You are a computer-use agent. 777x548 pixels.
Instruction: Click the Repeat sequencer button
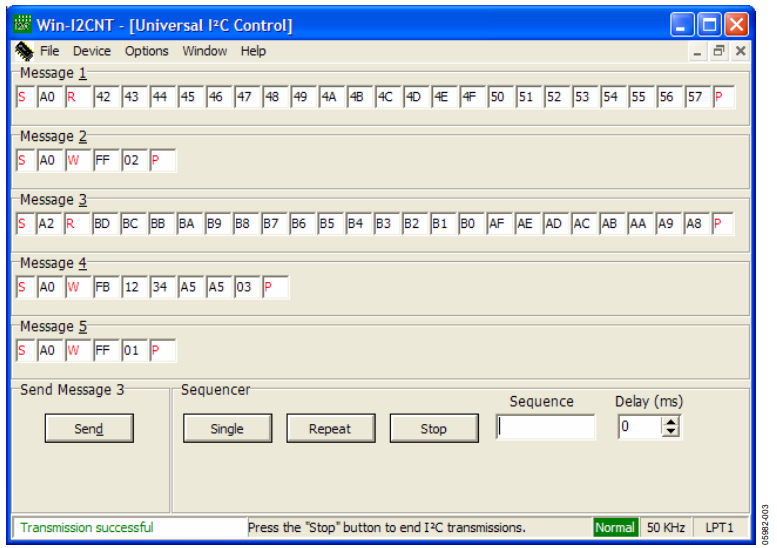(329, 428)
